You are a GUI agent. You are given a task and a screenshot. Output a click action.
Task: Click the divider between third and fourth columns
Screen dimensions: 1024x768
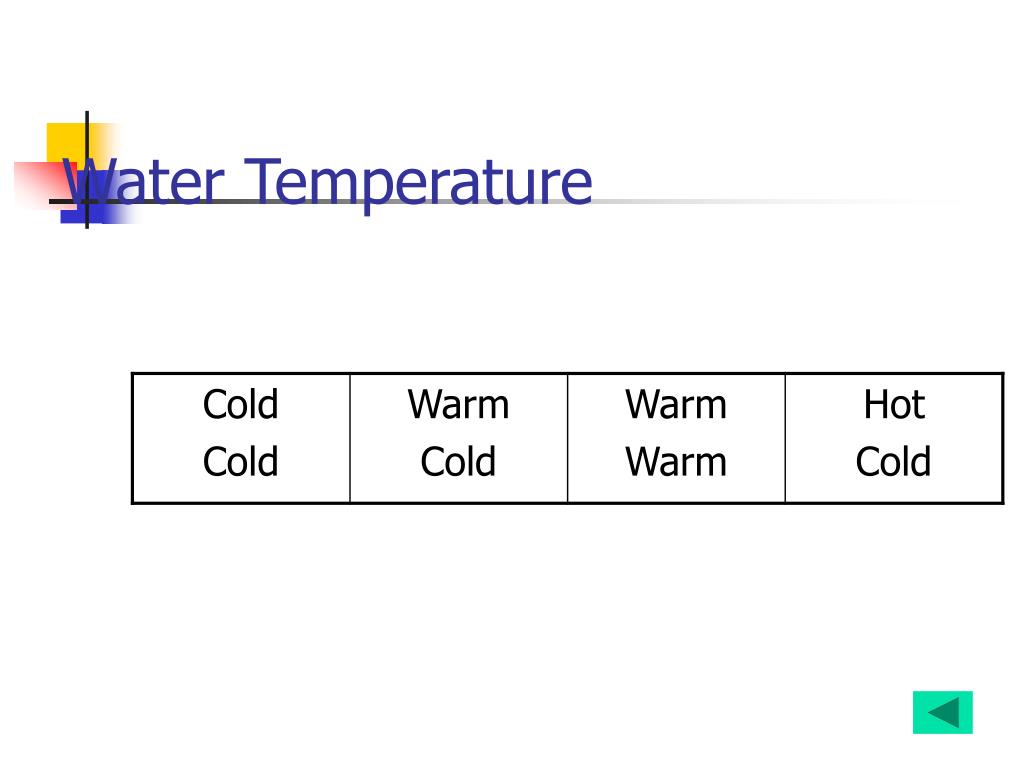pos(785,438)
